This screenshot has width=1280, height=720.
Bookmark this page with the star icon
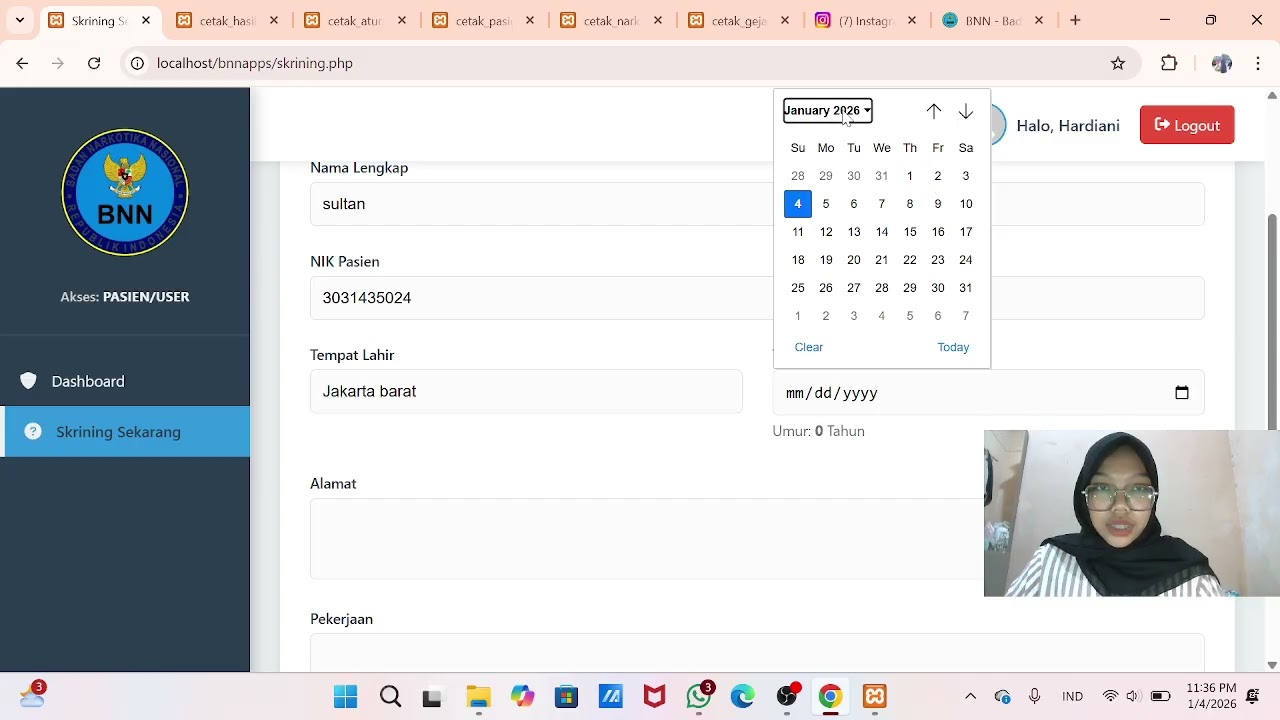[1118, 63]
